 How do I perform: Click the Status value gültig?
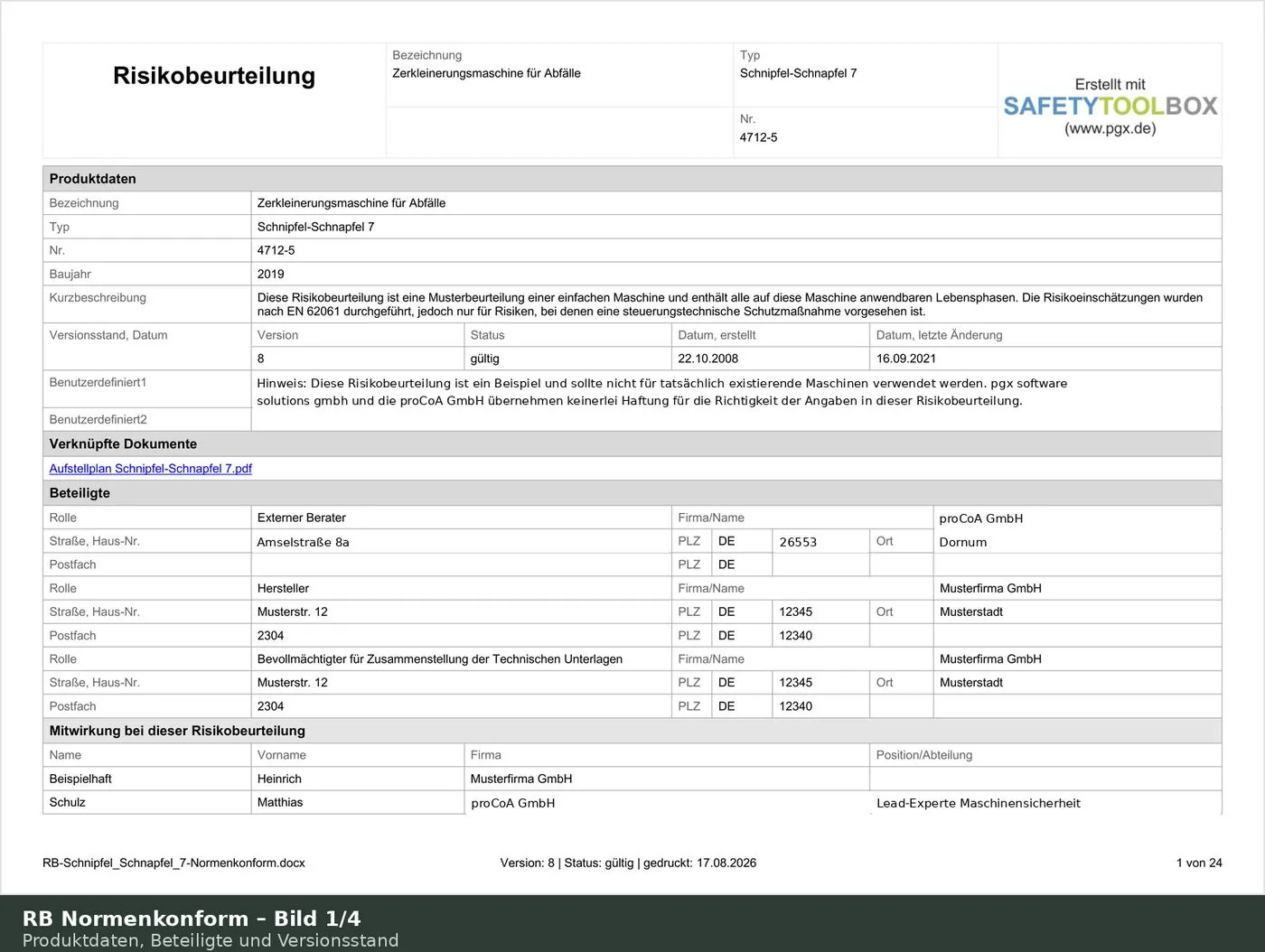pos(484,359)
